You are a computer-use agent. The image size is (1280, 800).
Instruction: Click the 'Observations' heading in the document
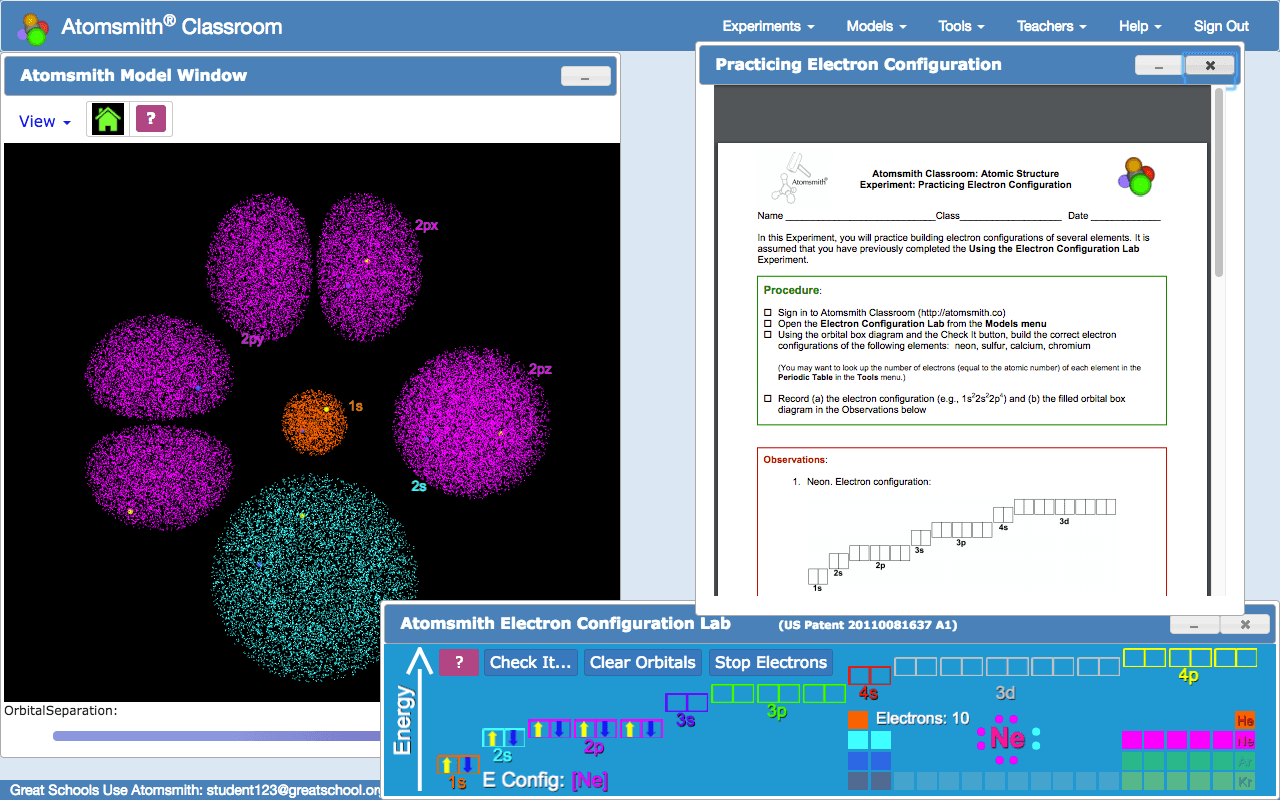click(x=794, y=460)
